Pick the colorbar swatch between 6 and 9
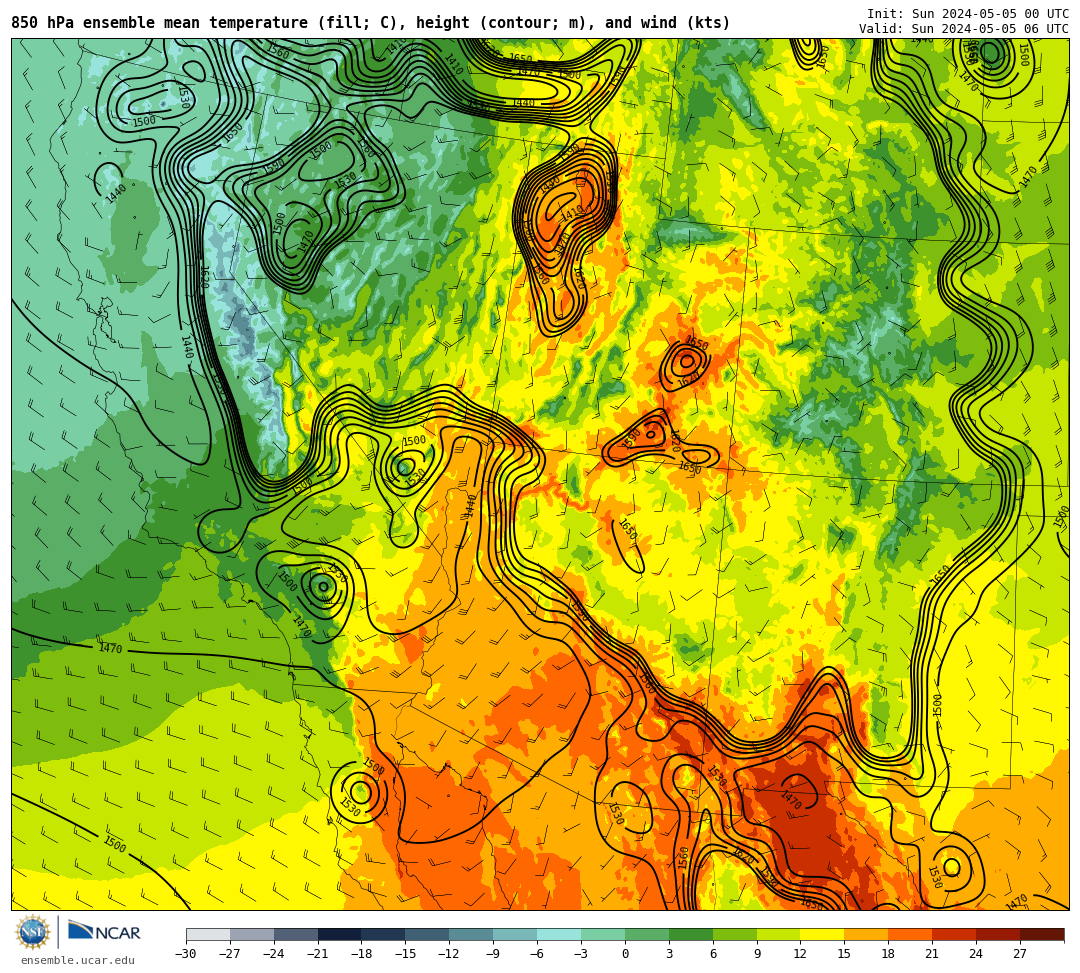 point(735,934)
